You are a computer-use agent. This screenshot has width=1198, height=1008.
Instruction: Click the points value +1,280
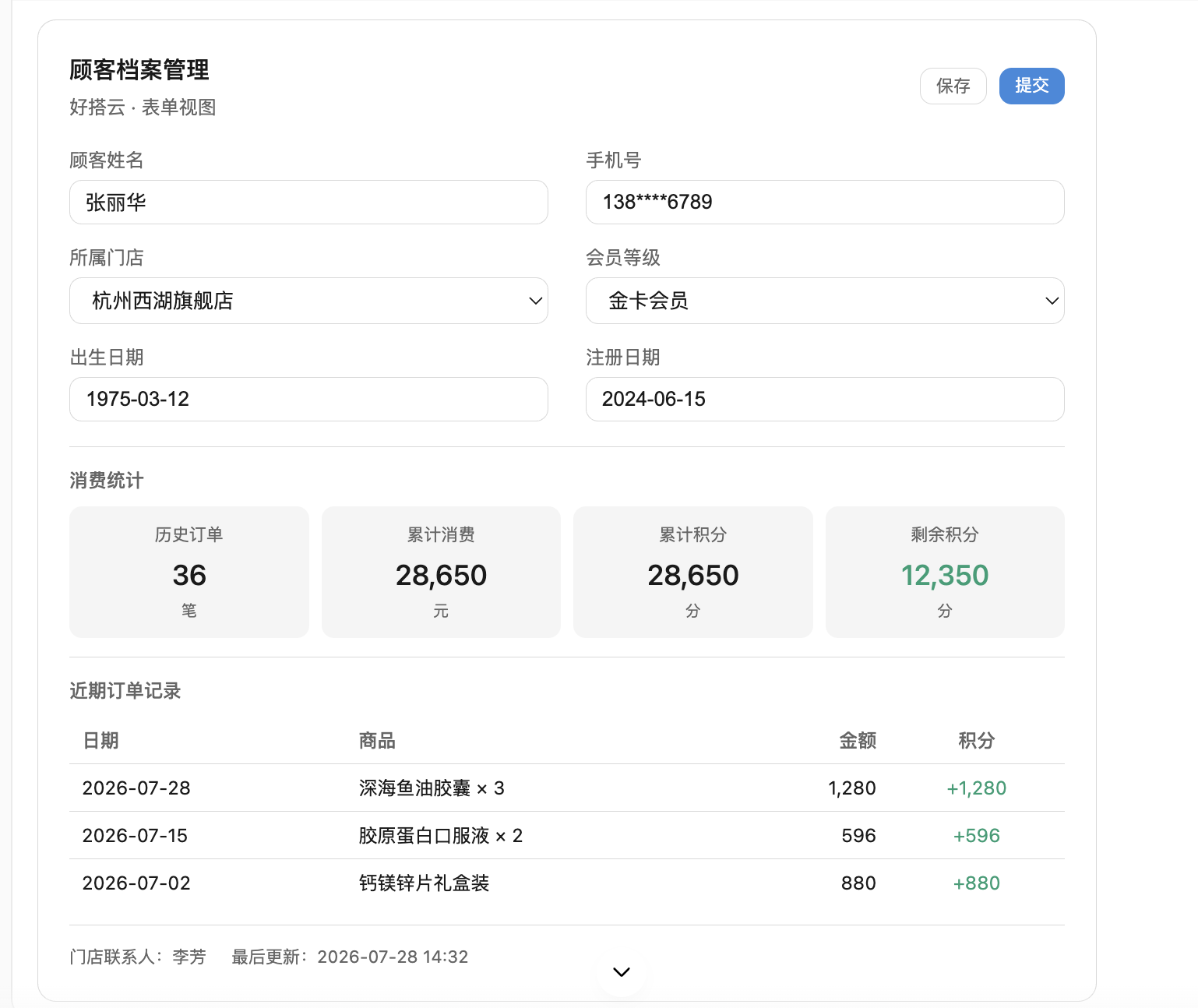pyautogui.click(x=977, y=788)
